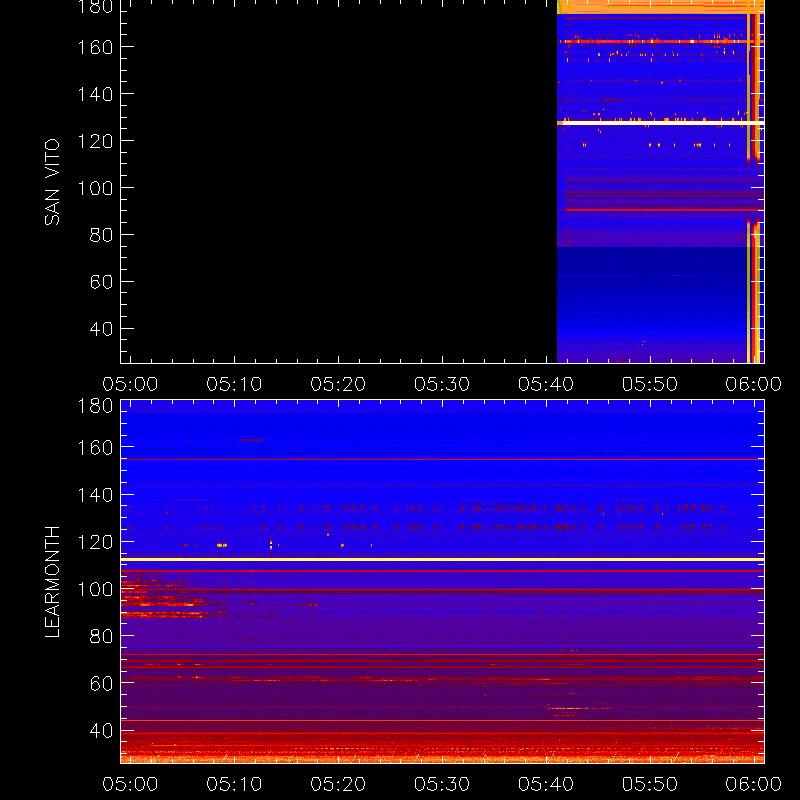Screen dimensions: 800x800
Task: Select the 40 label on SAN VITO frequency axis
Action: [x=101, y=329]
